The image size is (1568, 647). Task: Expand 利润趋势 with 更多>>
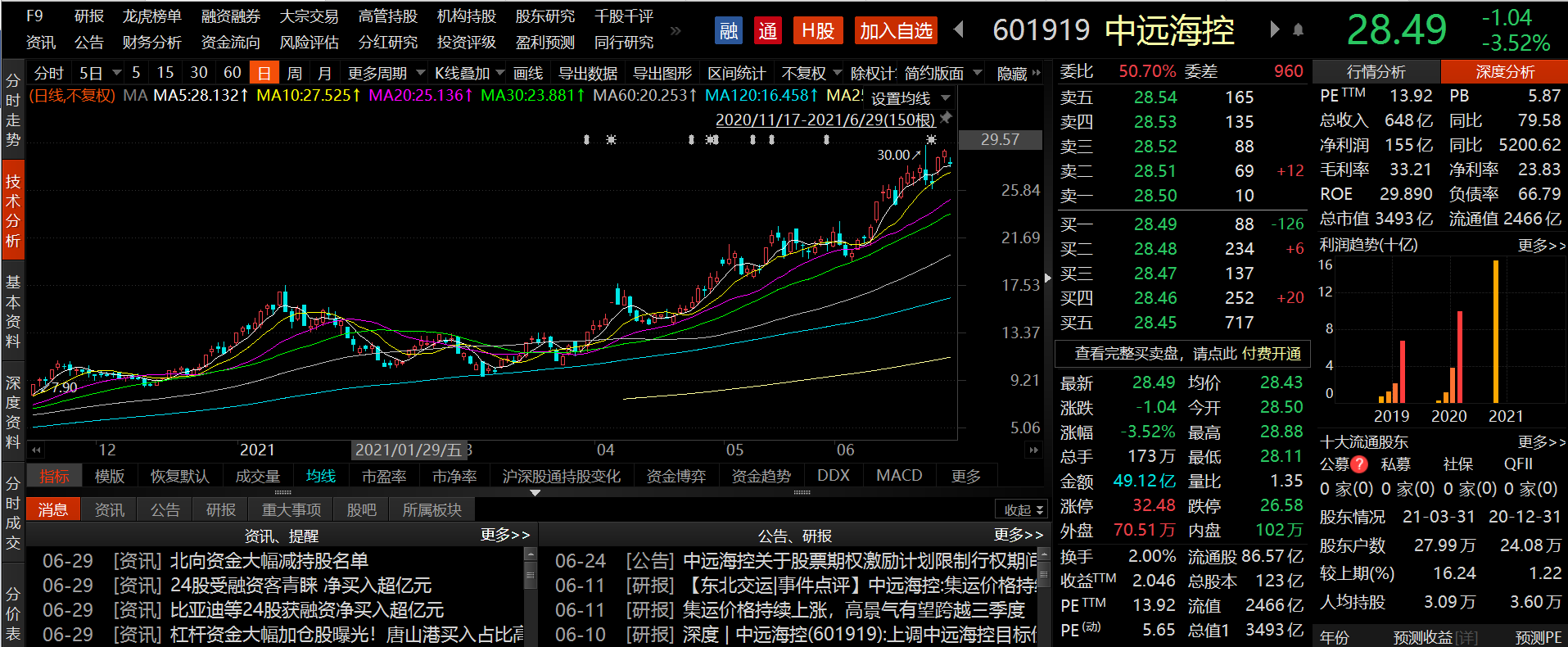[x=1540, y=245]
